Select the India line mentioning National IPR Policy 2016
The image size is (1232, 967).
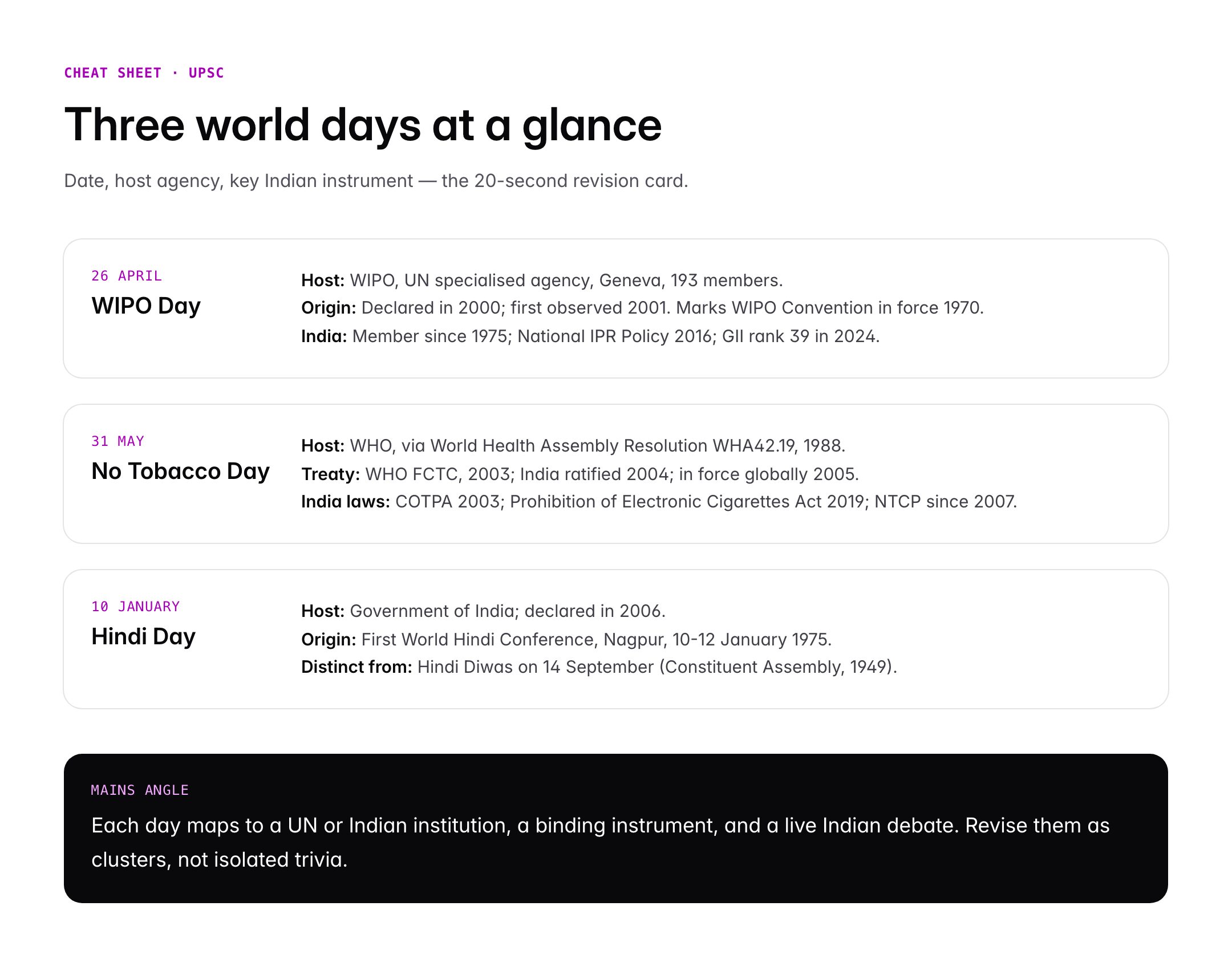(590, 336)
